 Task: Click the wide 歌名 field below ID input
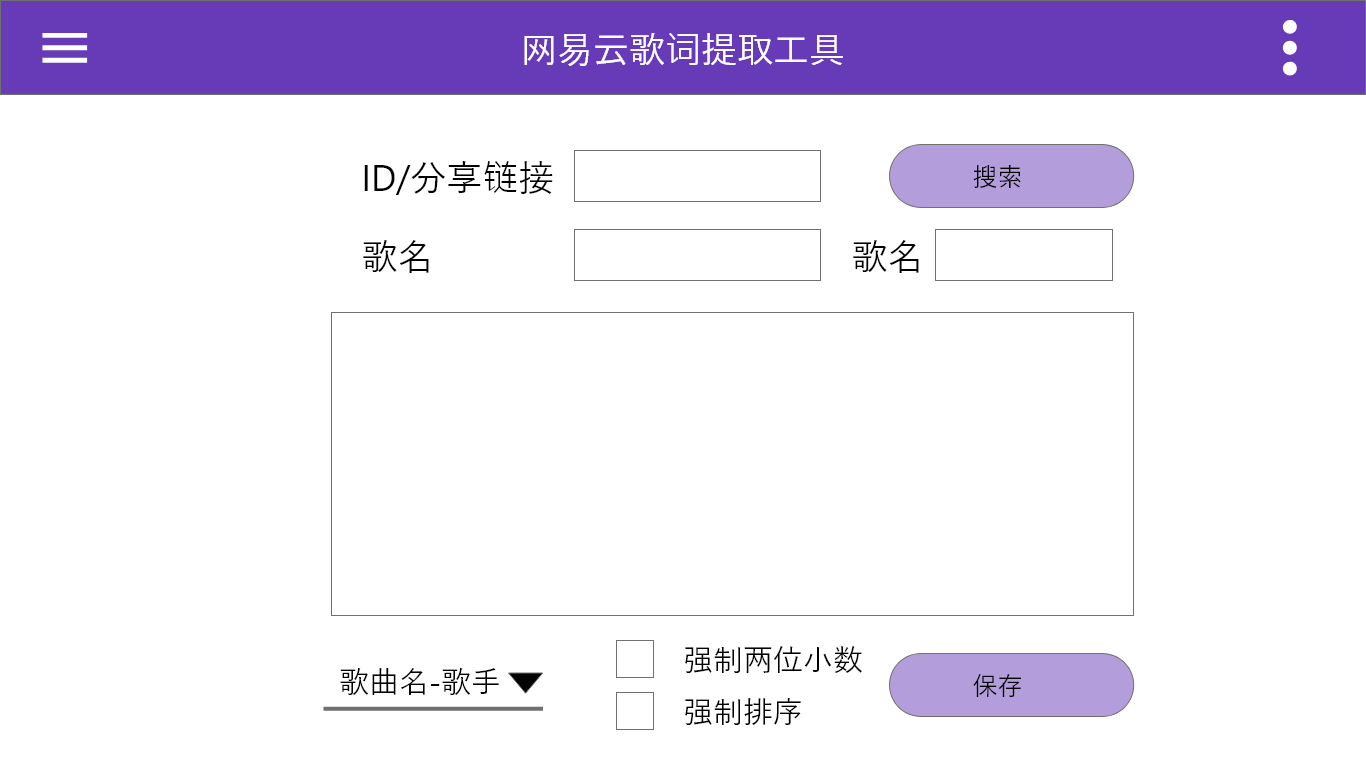pyautogui.click(x=697, y=255)
